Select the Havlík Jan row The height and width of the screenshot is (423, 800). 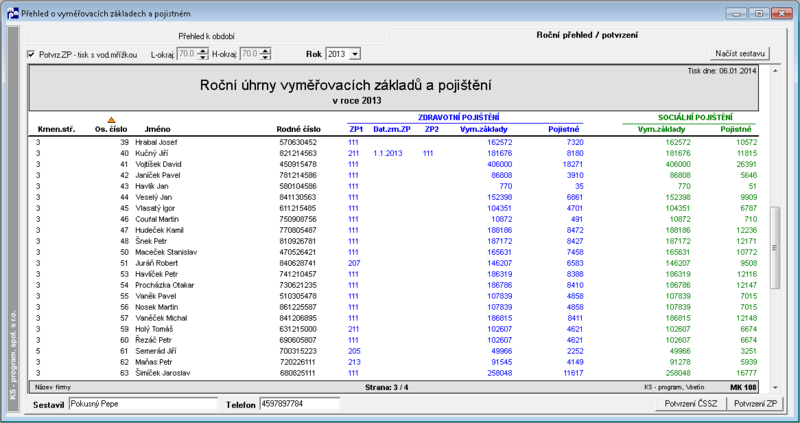coord(393,186)
